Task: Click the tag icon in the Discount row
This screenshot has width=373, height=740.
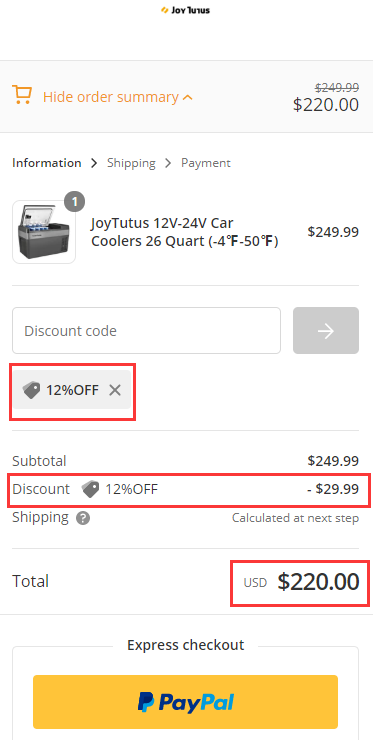Action: point(90,489)
